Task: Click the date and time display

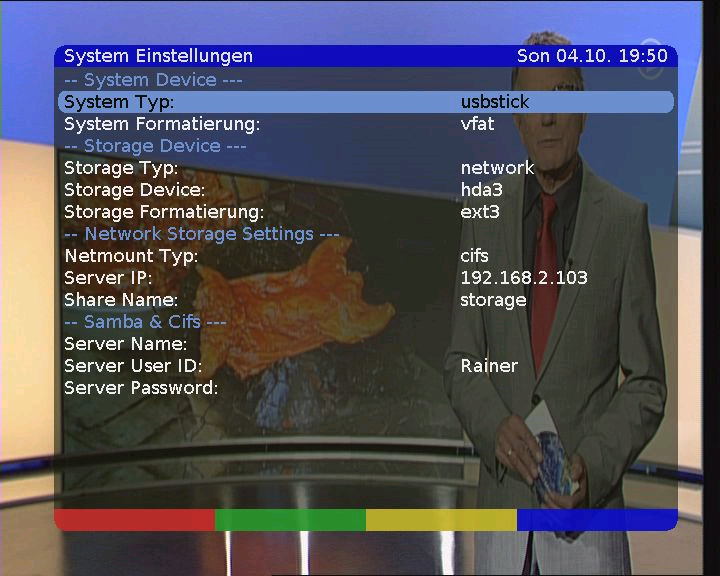Action: pos(591,56)
